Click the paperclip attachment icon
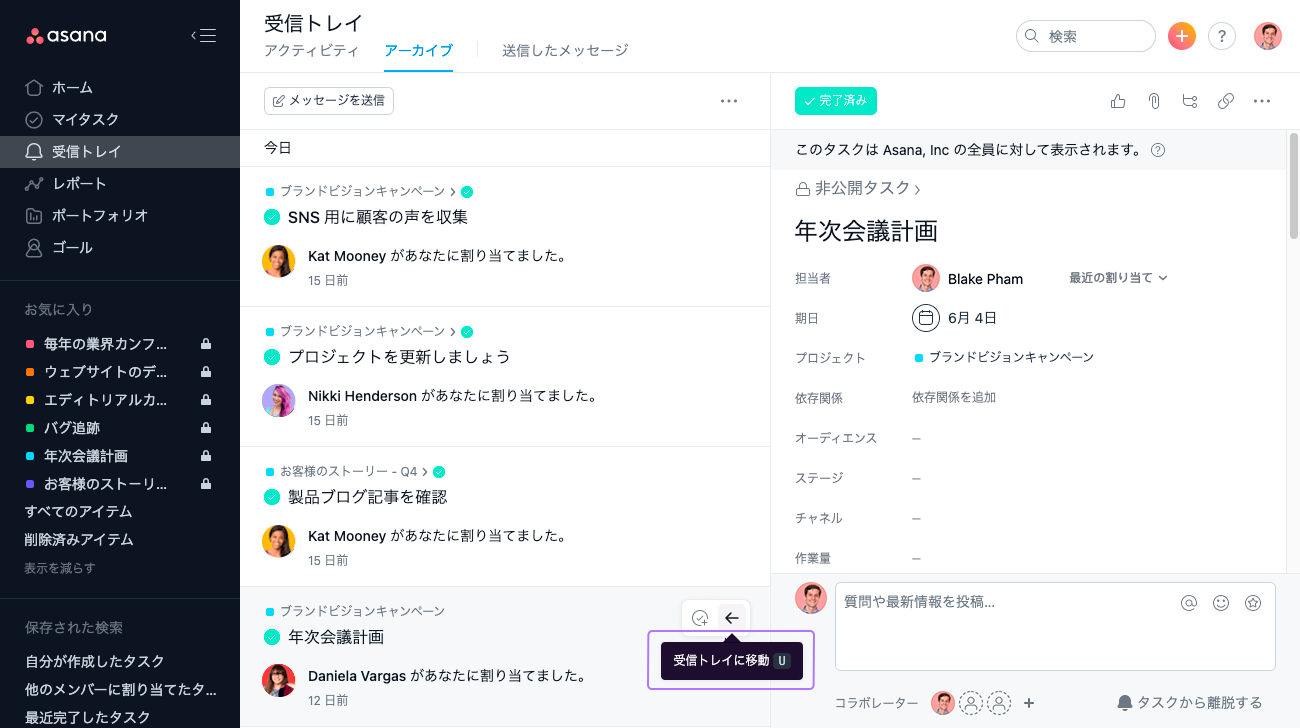1300x728 pixels. point(1153,101)
